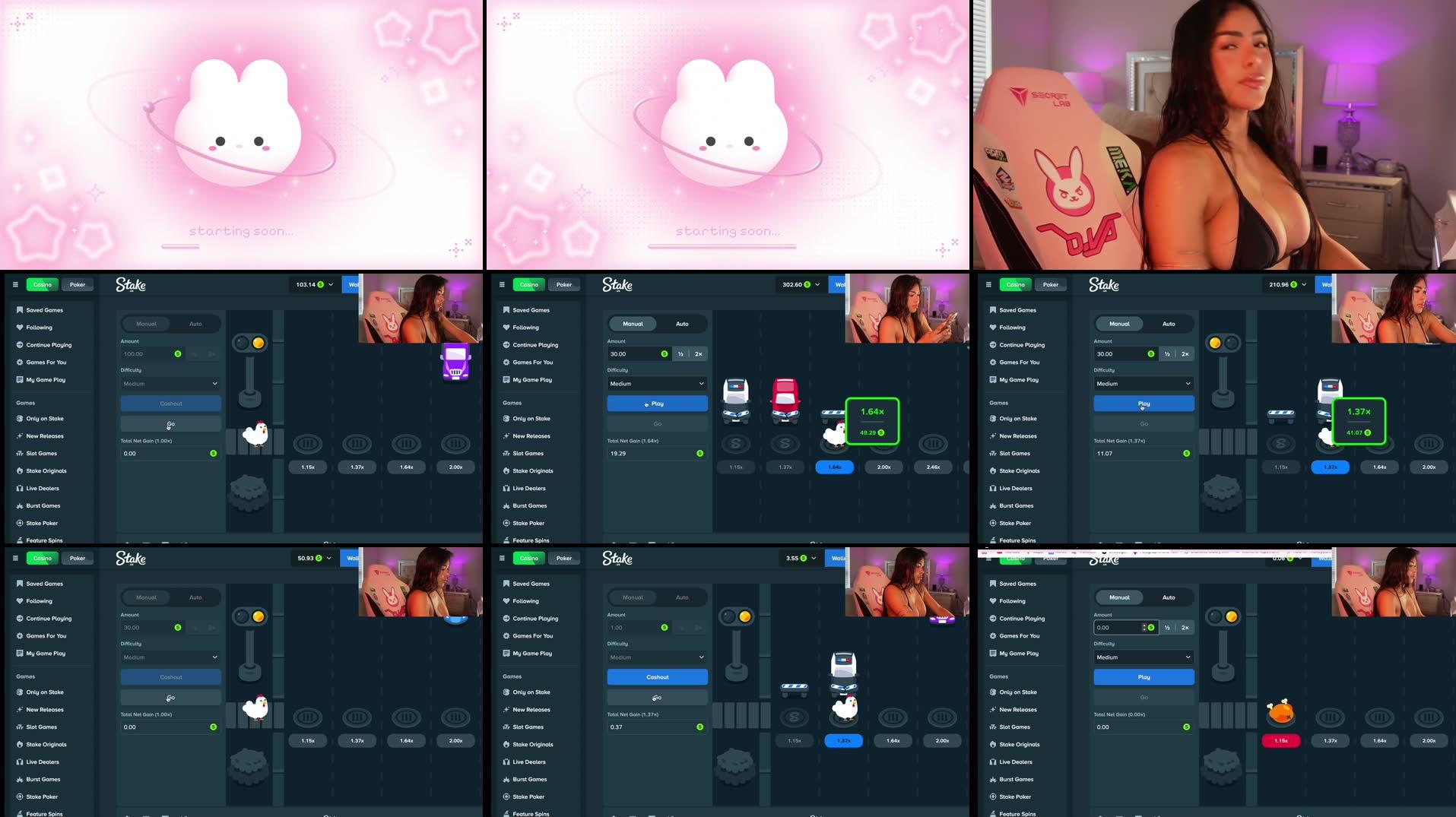Switch to Auto in 0.00 amount panel
1456x817 pixels.
[1169, 597]
